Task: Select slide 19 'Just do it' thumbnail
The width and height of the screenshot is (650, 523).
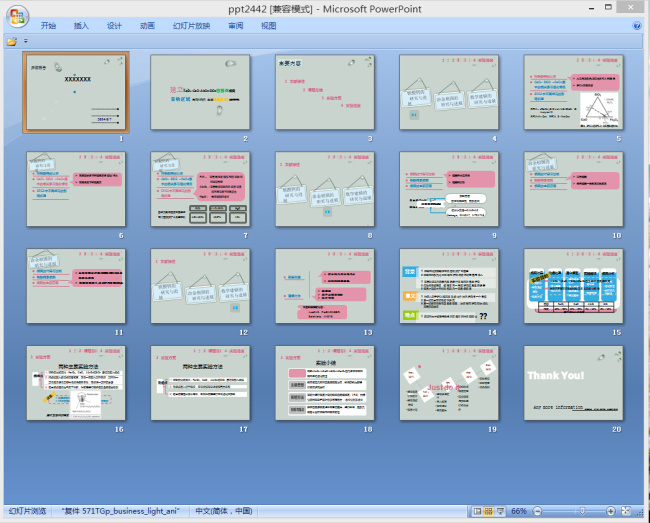Action: pyautogui.click(x=449, y=383)
